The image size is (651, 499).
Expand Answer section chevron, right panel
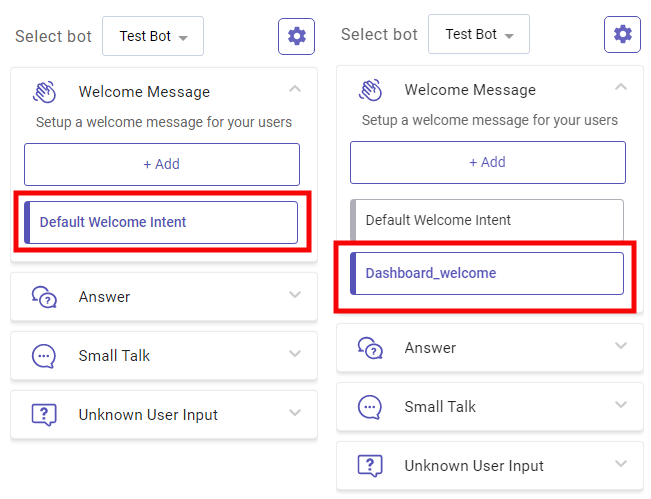[621, 345]
